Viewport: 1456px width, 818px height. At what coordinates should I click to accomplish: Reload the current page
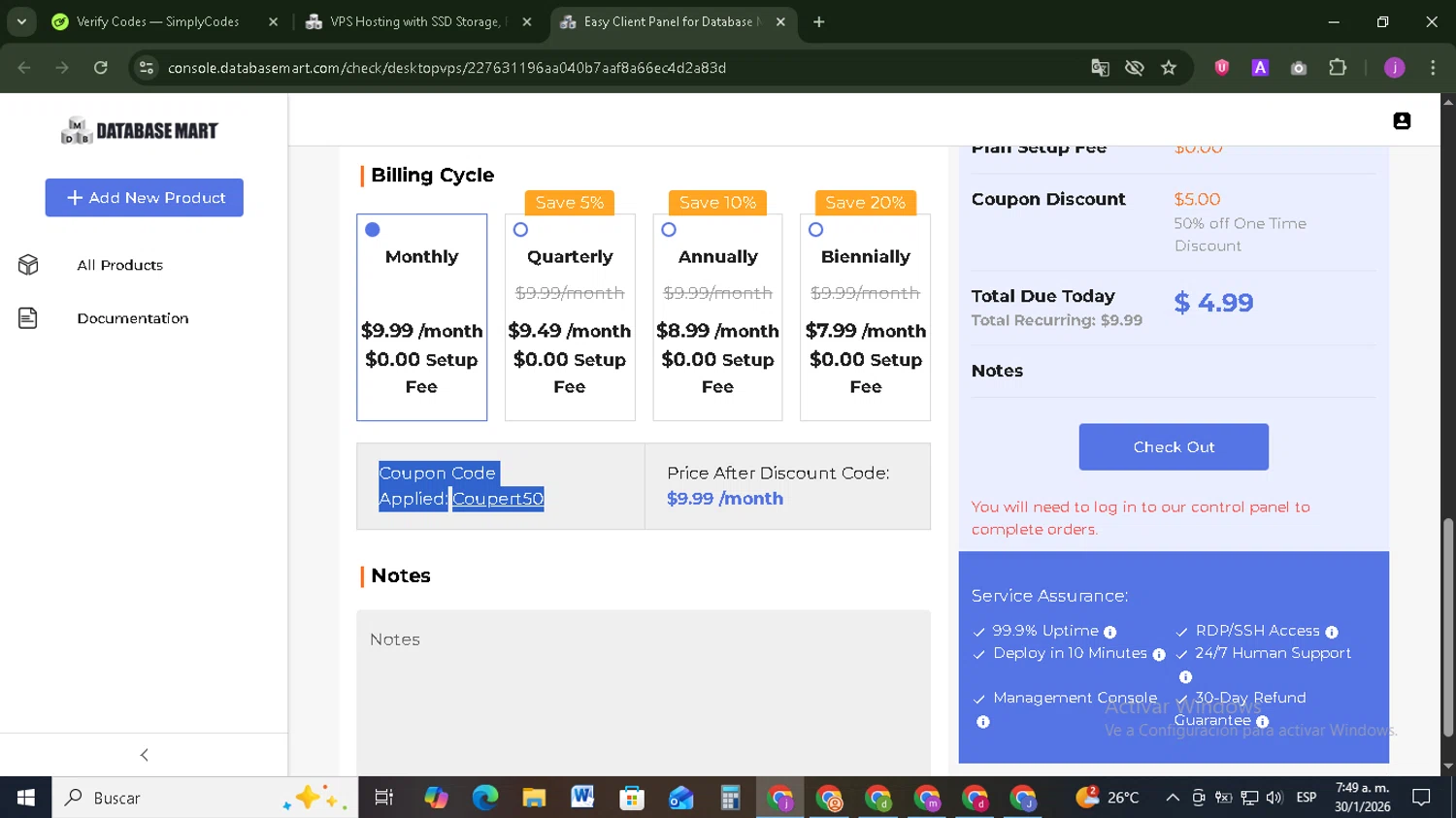tap(101, 68)
